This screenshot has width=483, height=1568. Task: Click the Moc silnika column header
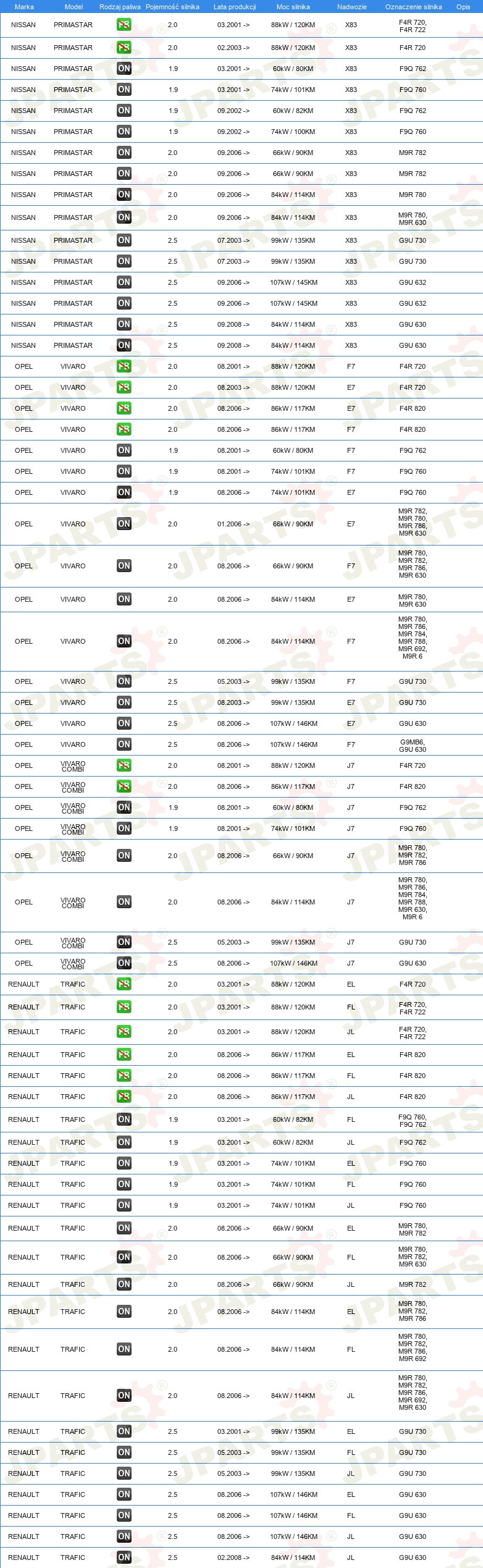(293, 7)
